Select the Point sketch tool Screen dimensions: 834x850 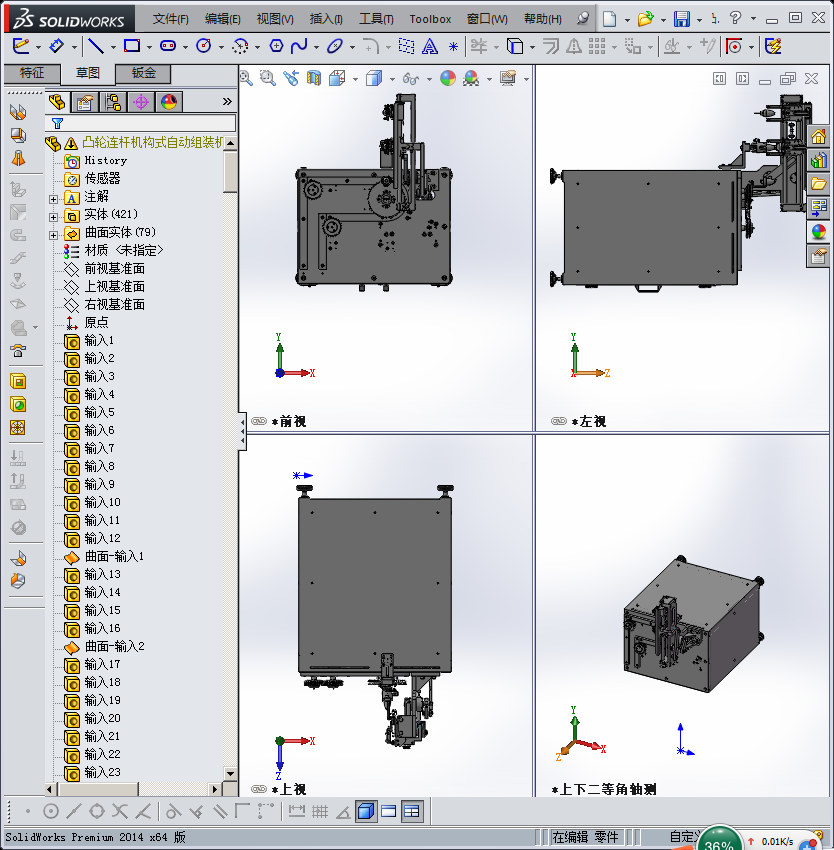tap(453, 47)
